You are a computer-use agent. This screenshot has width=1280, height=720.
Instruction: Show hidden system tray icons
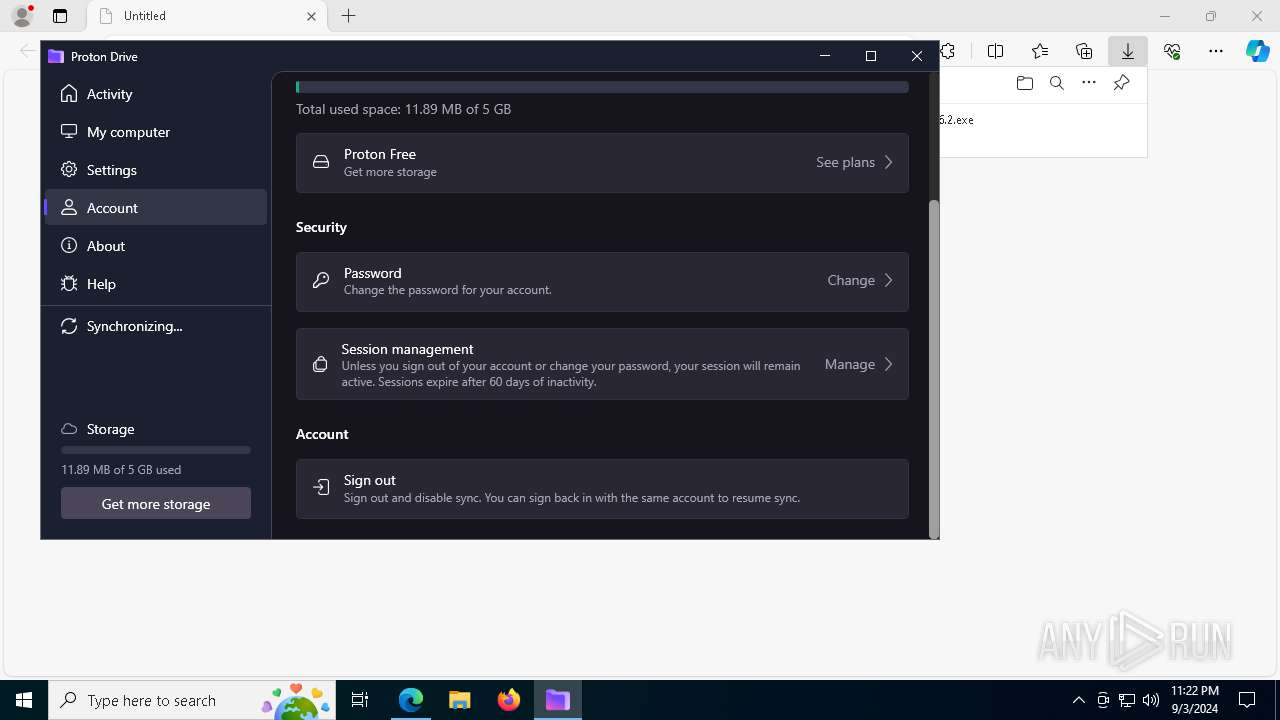coord(1078,700)
